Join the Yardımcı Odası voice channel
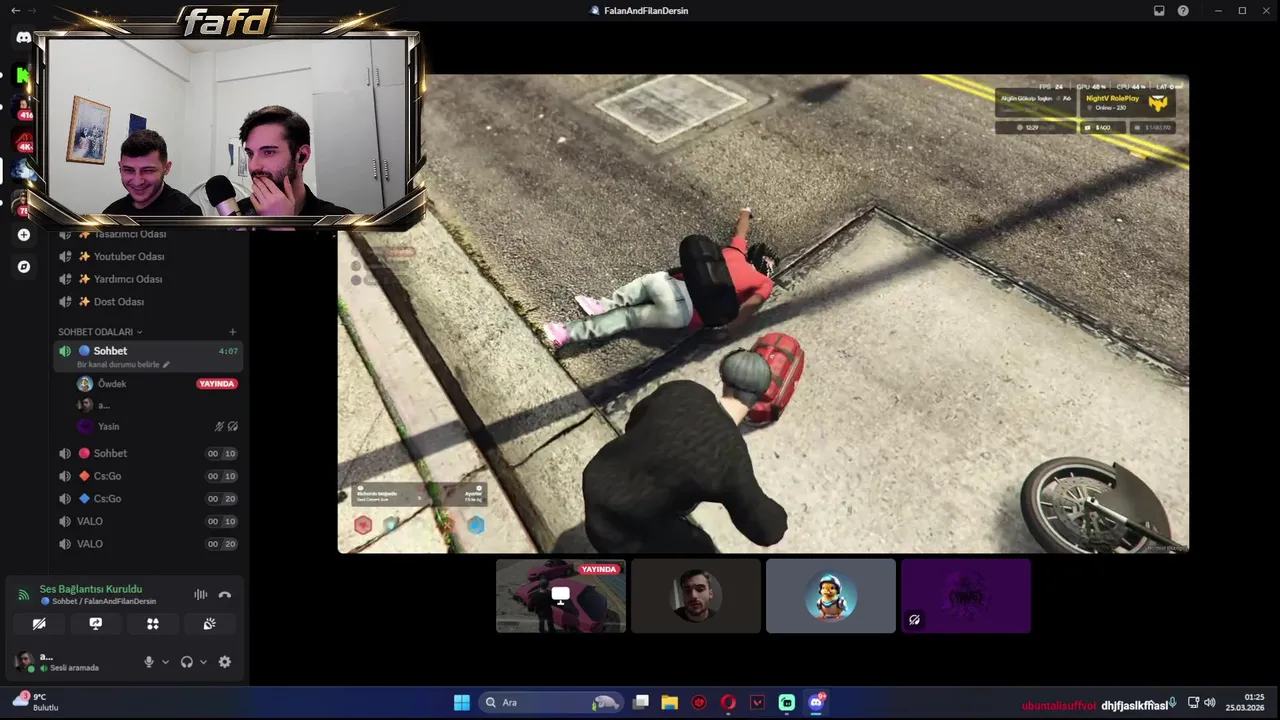 pyautogui.click(x=148, y=279)
